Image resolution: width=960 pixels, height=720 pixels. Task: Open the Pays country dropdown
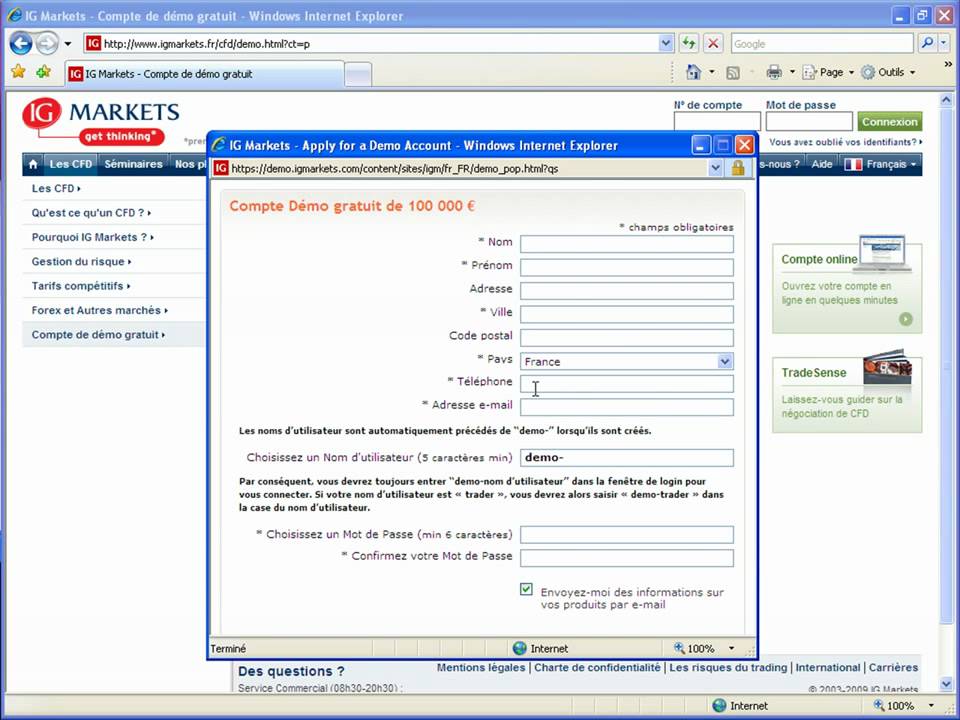click(626, 361)
